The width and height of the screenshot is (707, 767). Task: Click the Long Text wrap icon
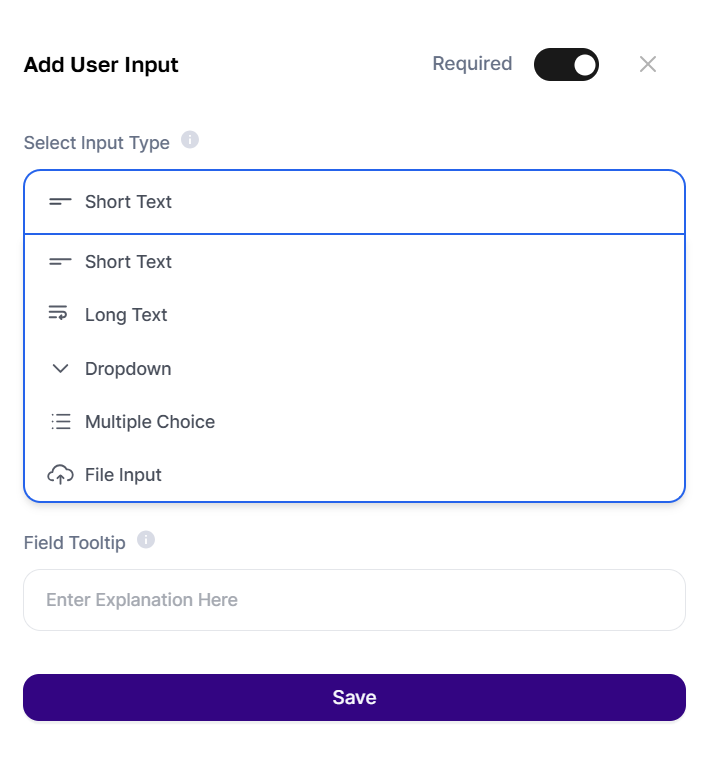(x=58, y=313)
